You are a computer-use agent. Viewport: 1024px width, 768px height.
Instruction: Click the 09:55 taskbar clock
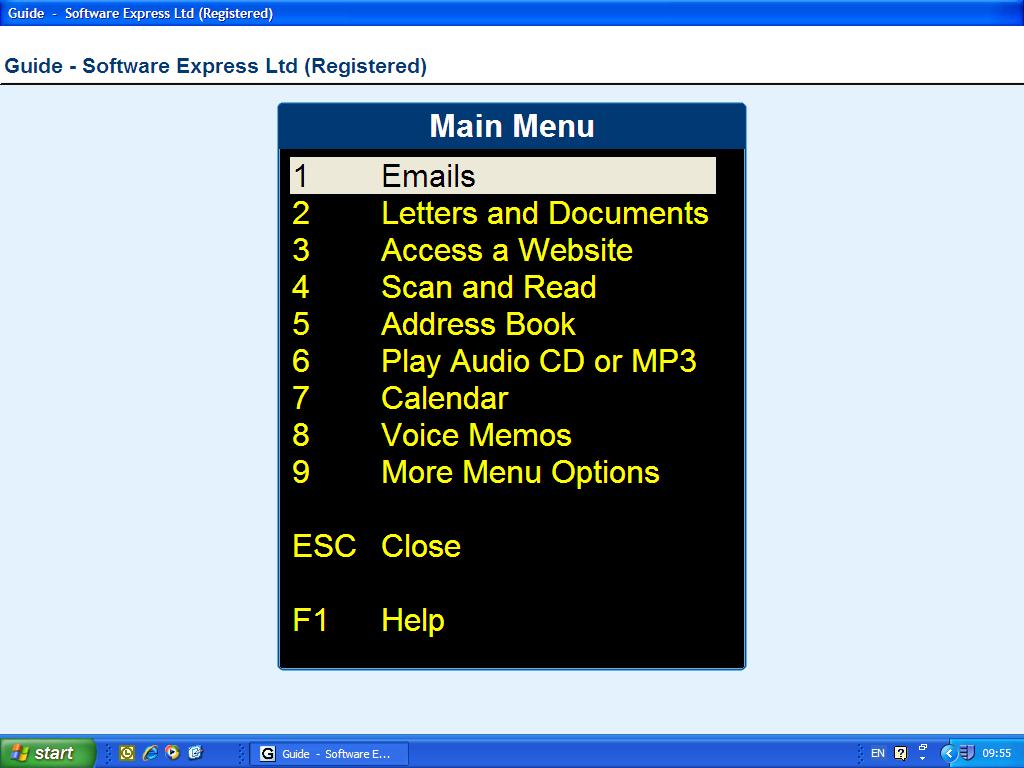coord(997,754)
